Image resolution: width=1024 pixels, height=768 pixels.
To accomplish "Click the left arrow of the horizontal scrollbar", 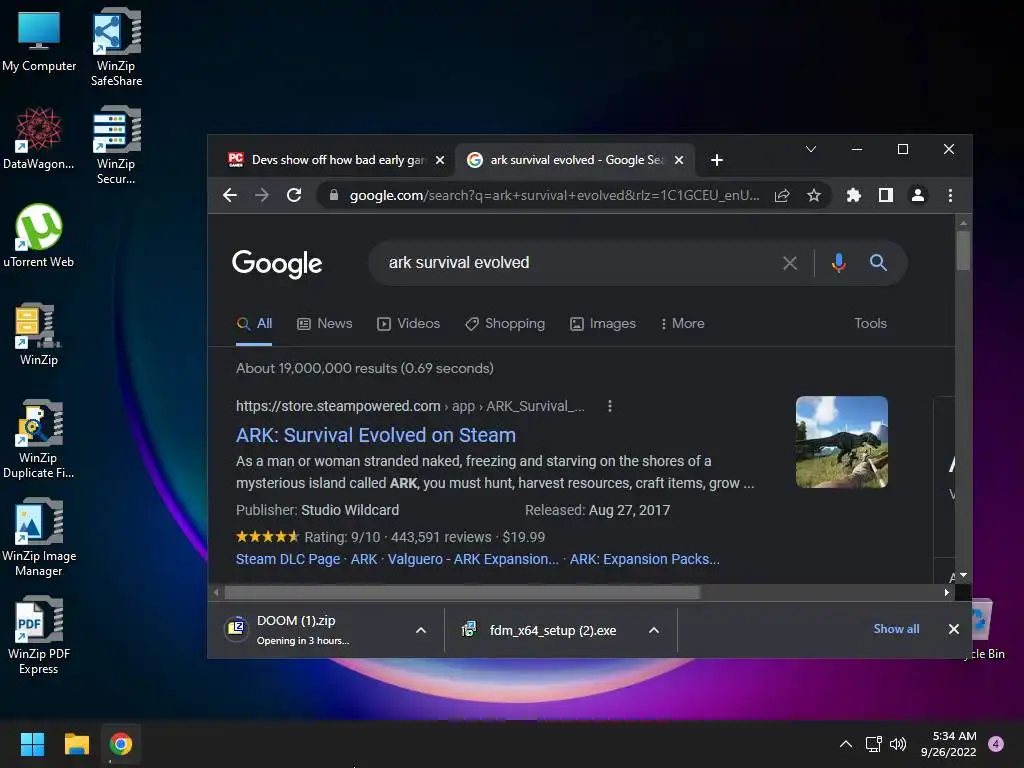I will click(216, 592).
